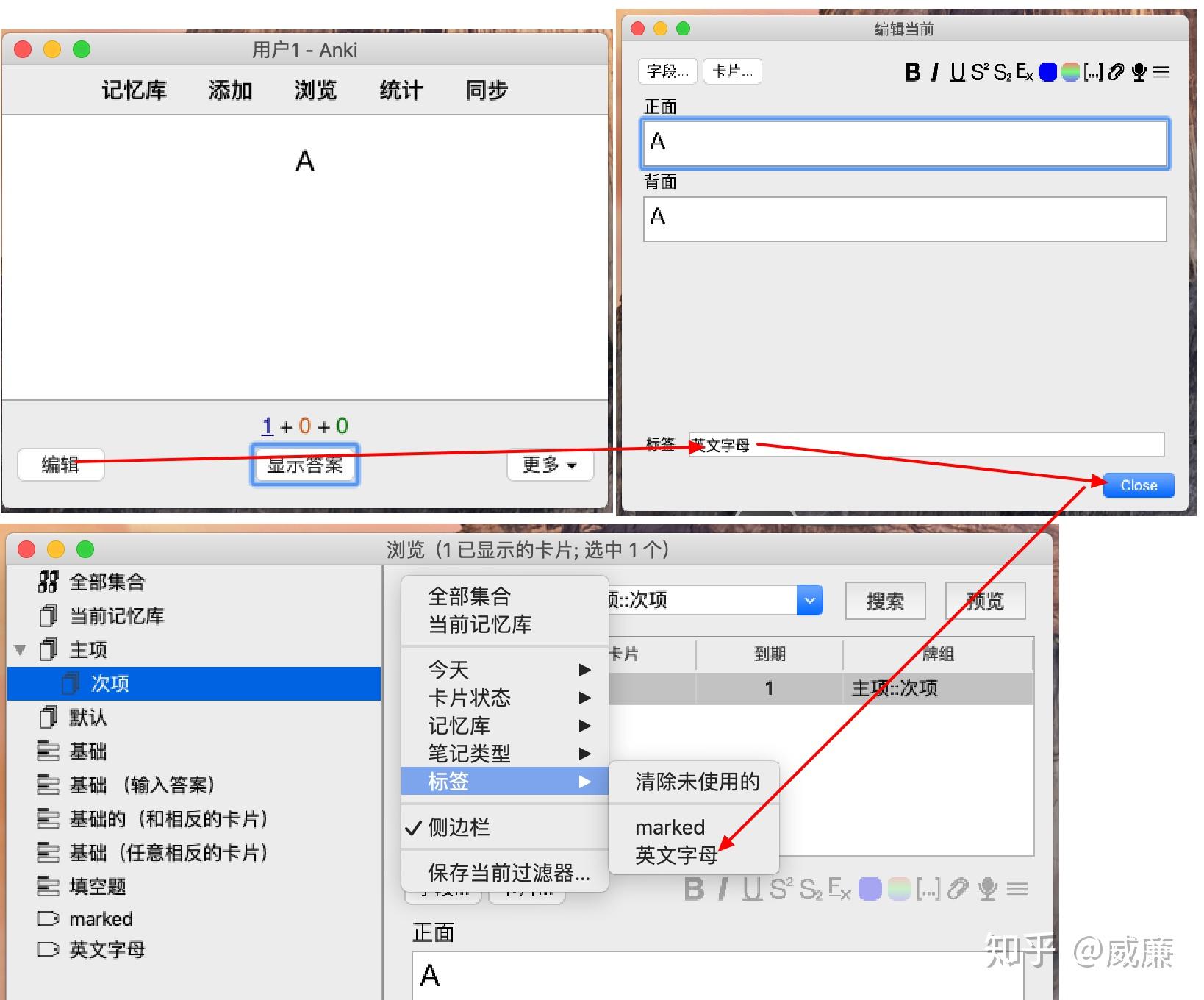Click the blue text color swatch
This screenshot has height=1000, width=1204.
[x=1047, y=71]
